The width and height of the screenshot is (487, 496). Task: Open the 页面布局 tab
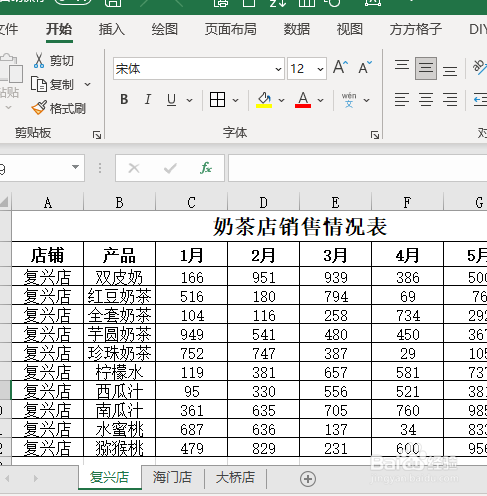231,29
